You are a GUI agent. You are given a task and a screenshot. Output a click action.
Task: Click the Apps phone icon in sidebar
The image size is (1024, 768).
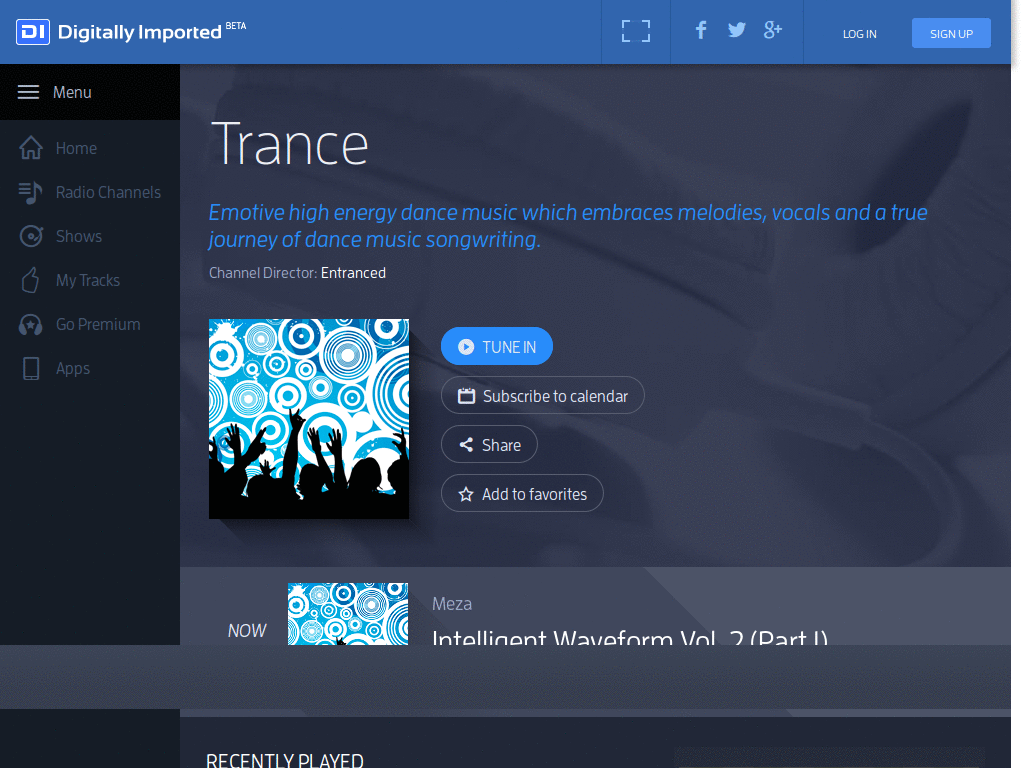click(x=31, y=368)
